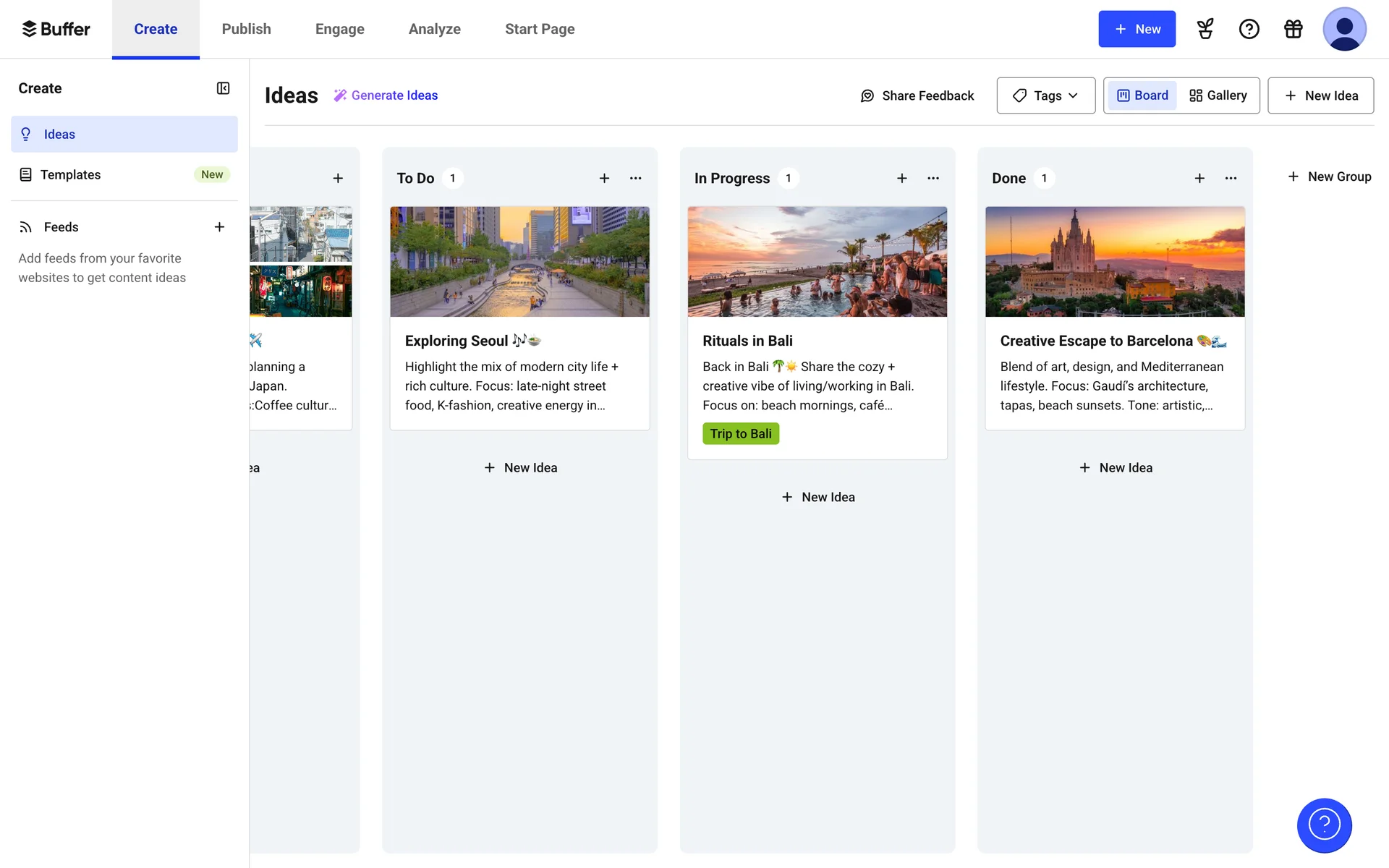Go to the Publish tab
1389x868 pixels.
tap(246, 29)
